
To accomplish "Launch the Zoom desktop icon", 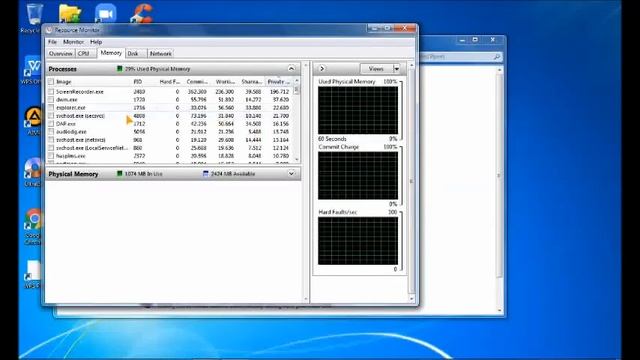I will pos(106,13).
